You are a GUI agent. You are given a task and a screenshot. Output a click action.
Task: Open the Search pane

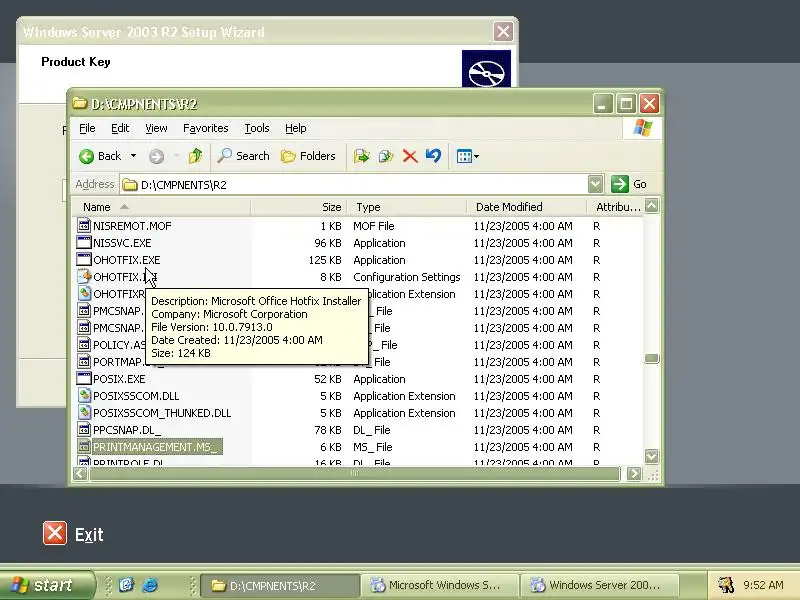(x=243, y=156)
